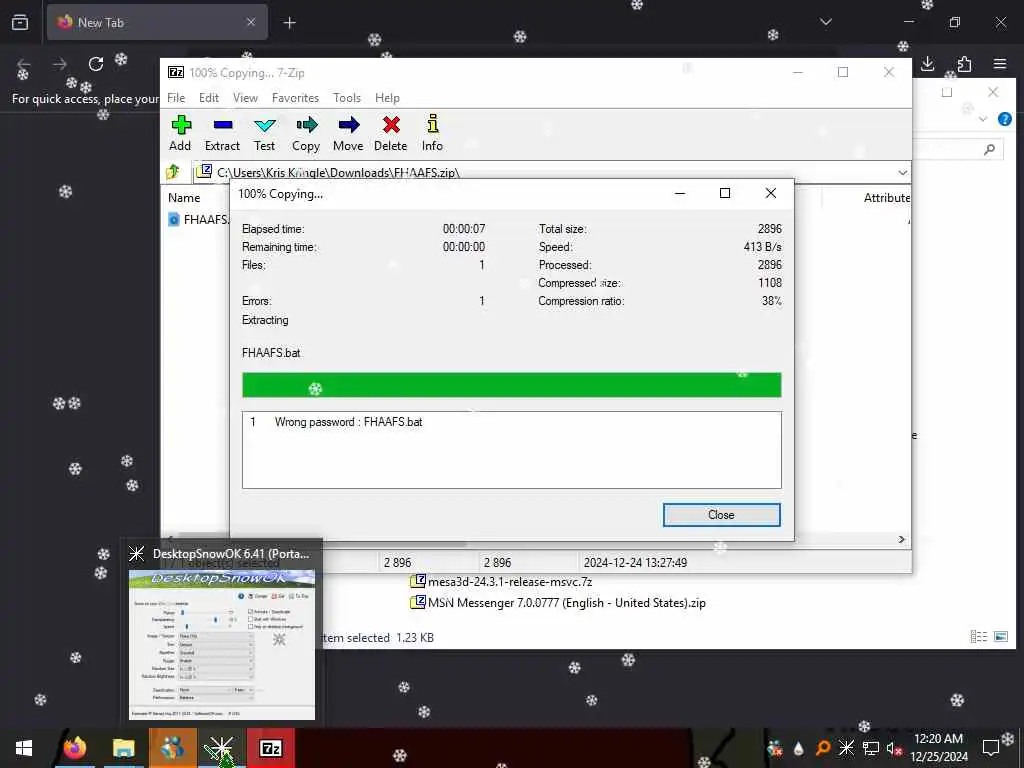Viewport: 1024px width, 768px height.
Task: Click the Speed 413 B/s value
Action: click(762, 247)
